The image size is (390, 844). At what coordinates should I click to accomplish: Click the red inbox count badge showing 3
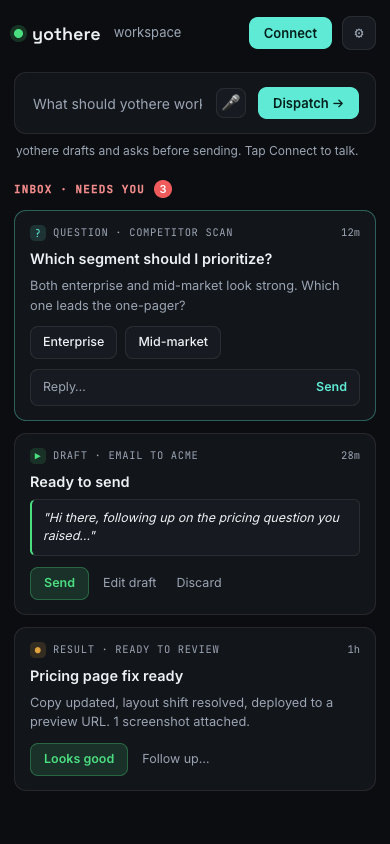[163, 189]
